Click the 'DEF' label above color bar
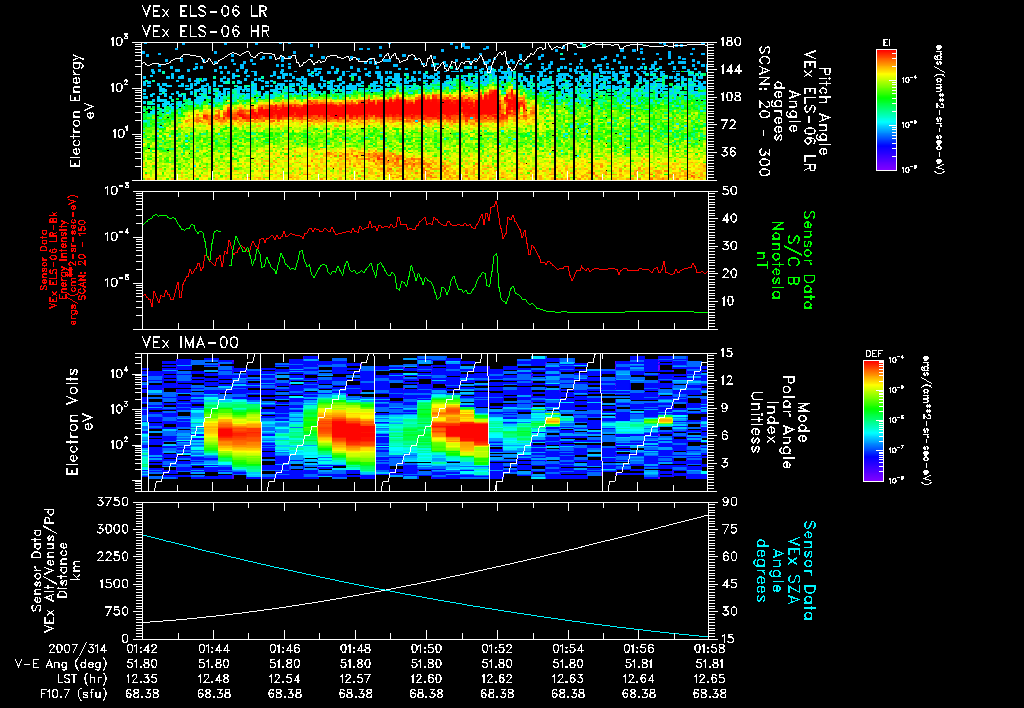Screen dimensions: 1024x708 (874, 354)
